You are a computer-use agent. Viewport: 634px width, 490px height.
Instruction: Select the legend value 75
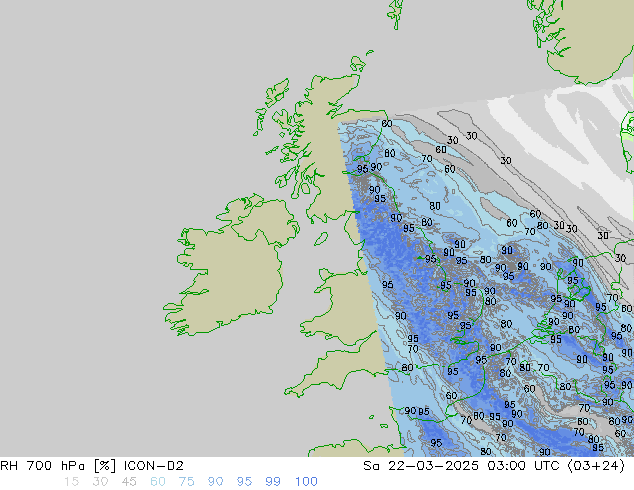[x=186, y=482]
